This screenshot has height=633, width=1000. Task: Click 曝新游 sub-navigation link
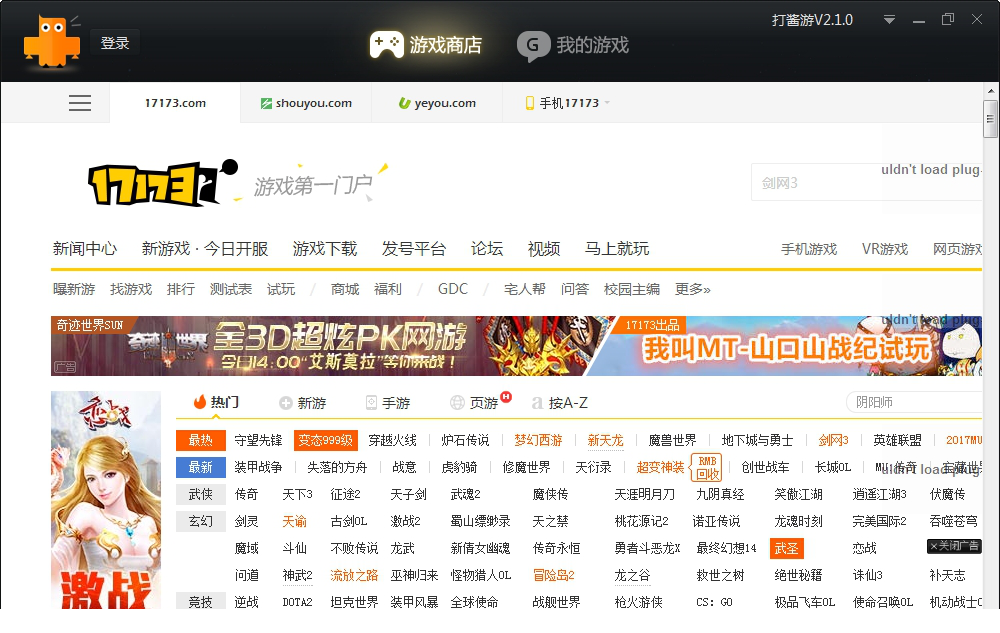(74, 289)
